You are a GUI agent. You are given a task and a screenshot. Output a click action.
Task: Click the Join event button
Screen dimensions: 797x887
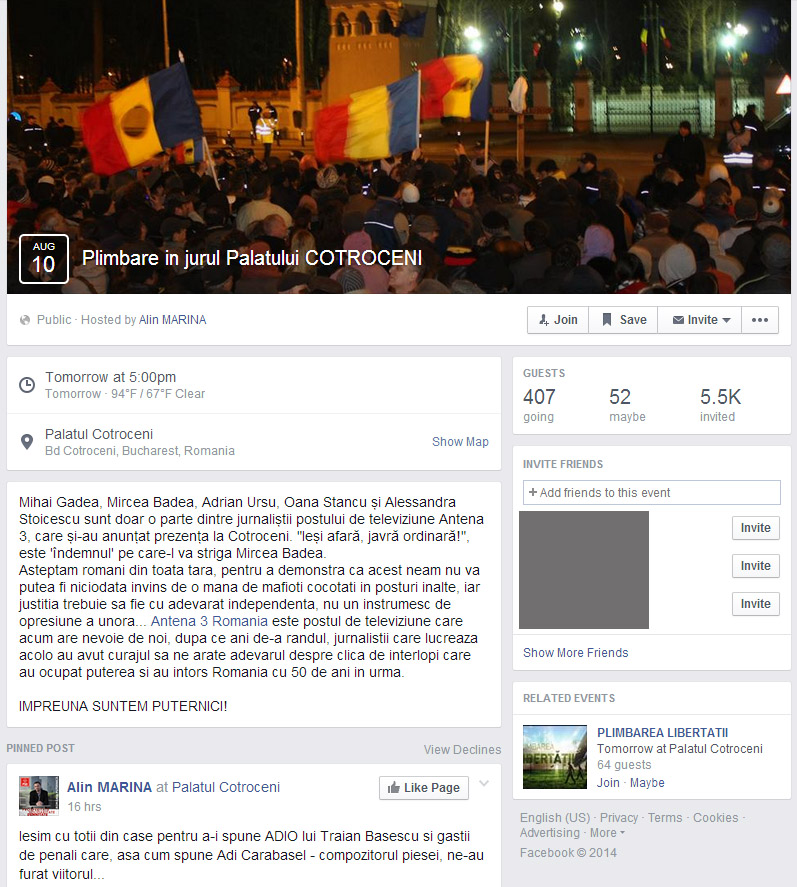pyautogui.click(x=558, y=320)
